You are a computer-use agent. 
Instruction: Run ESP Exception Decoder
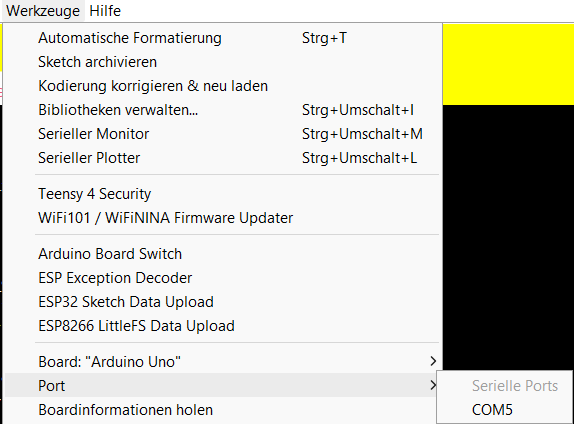(223, 278)
